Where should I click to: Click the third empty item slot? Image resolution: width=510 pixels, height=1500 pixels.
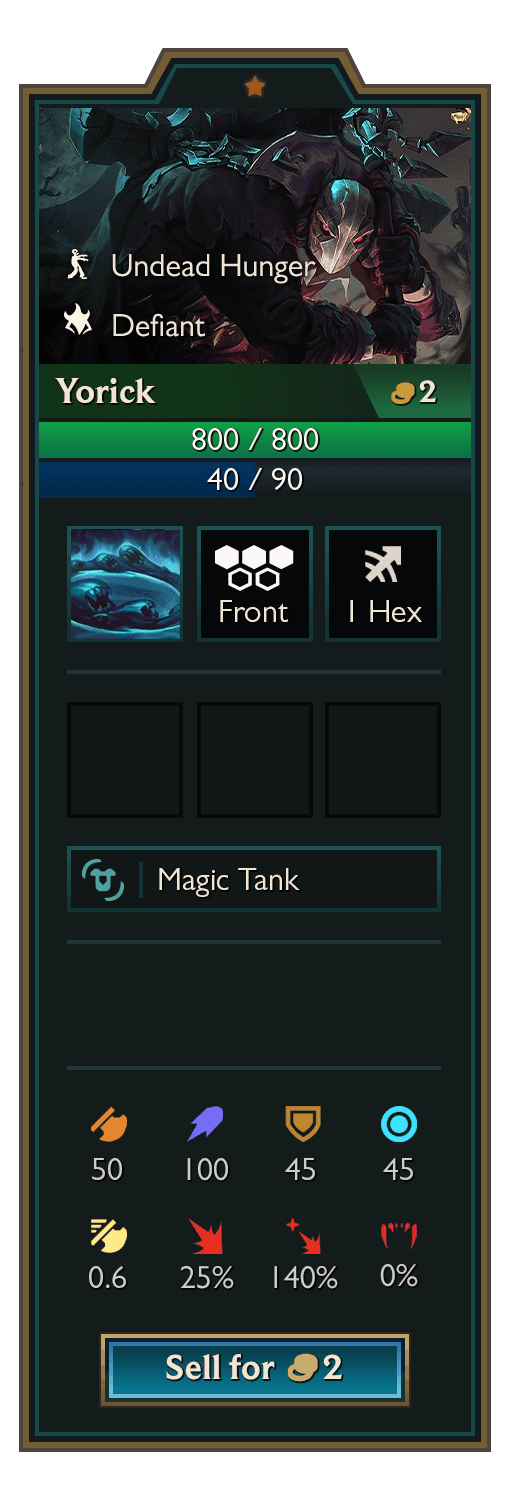[383, 760]
